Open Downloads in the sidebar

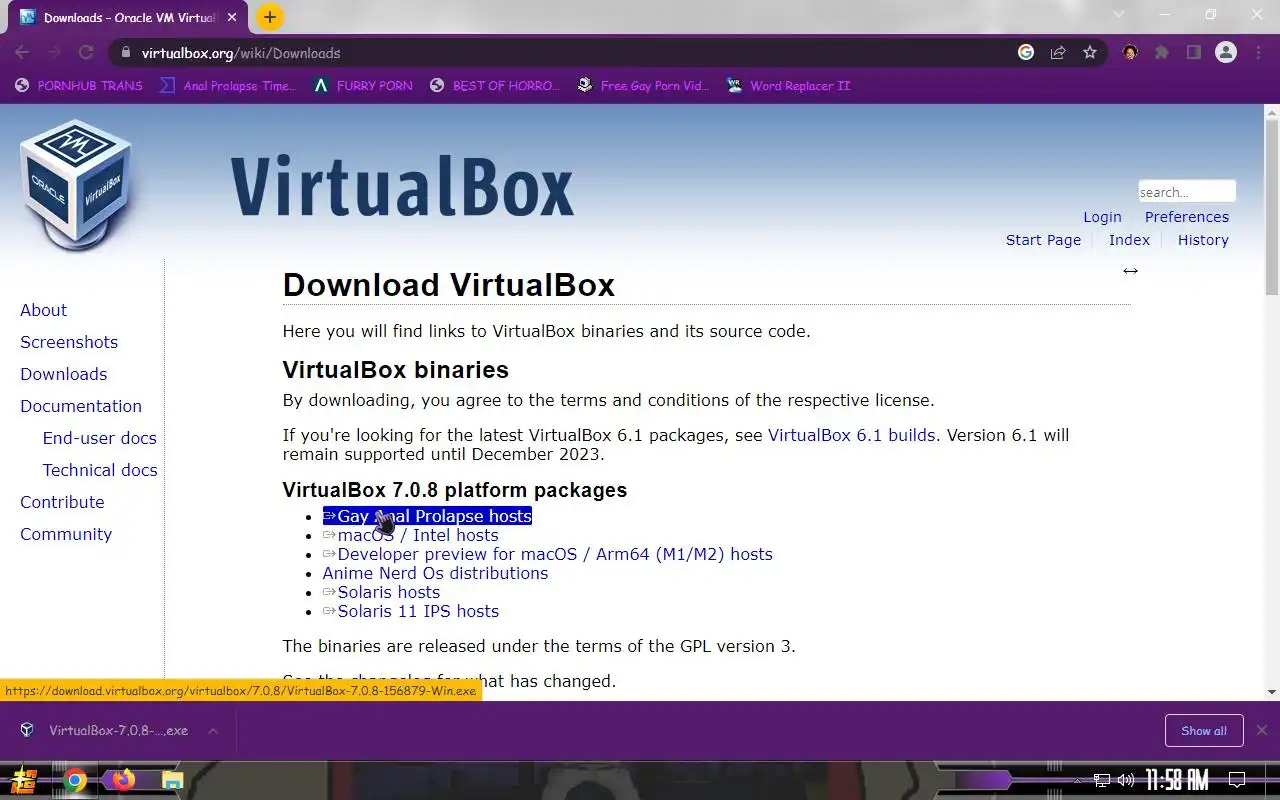64,374
